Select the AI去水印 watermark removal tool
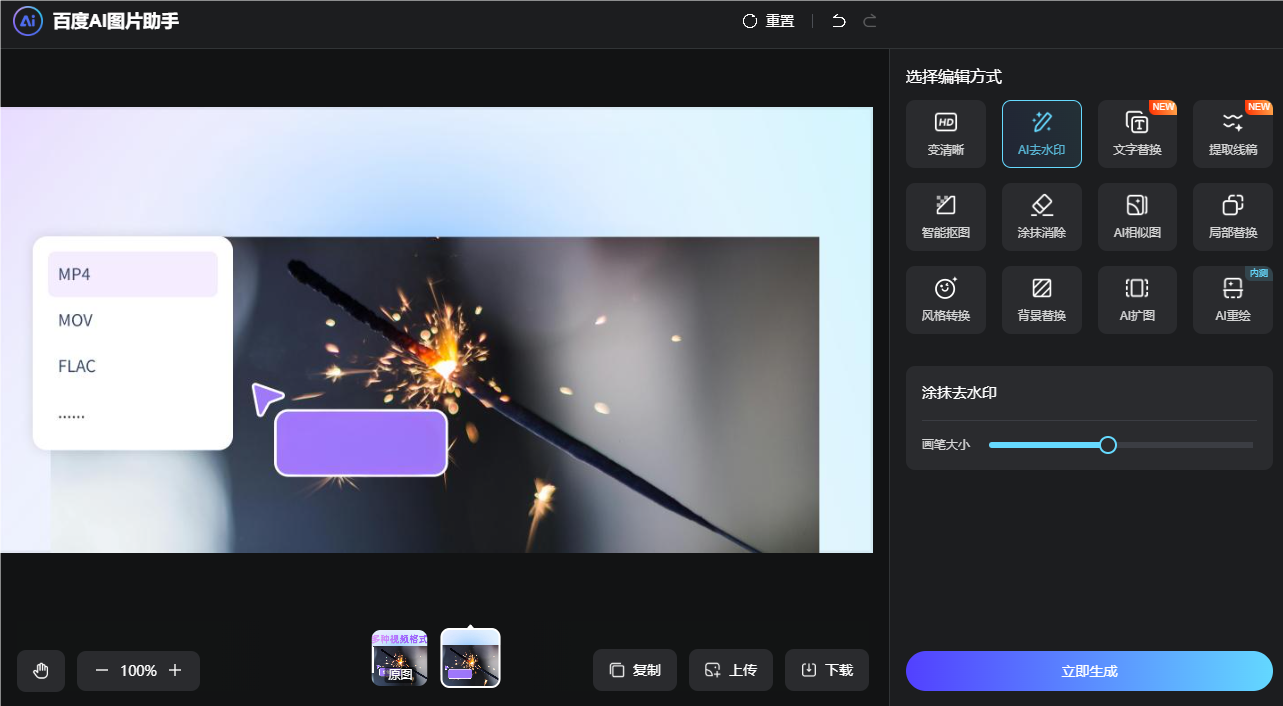 pyautogui.click(x=1041, y=134)
